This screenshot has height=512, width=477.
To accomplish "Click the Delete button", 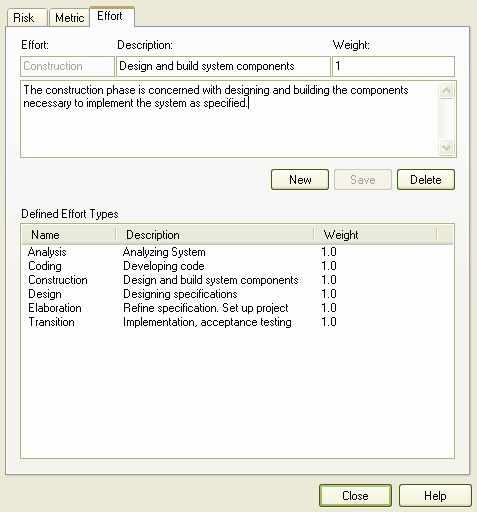I will (426, 180).
